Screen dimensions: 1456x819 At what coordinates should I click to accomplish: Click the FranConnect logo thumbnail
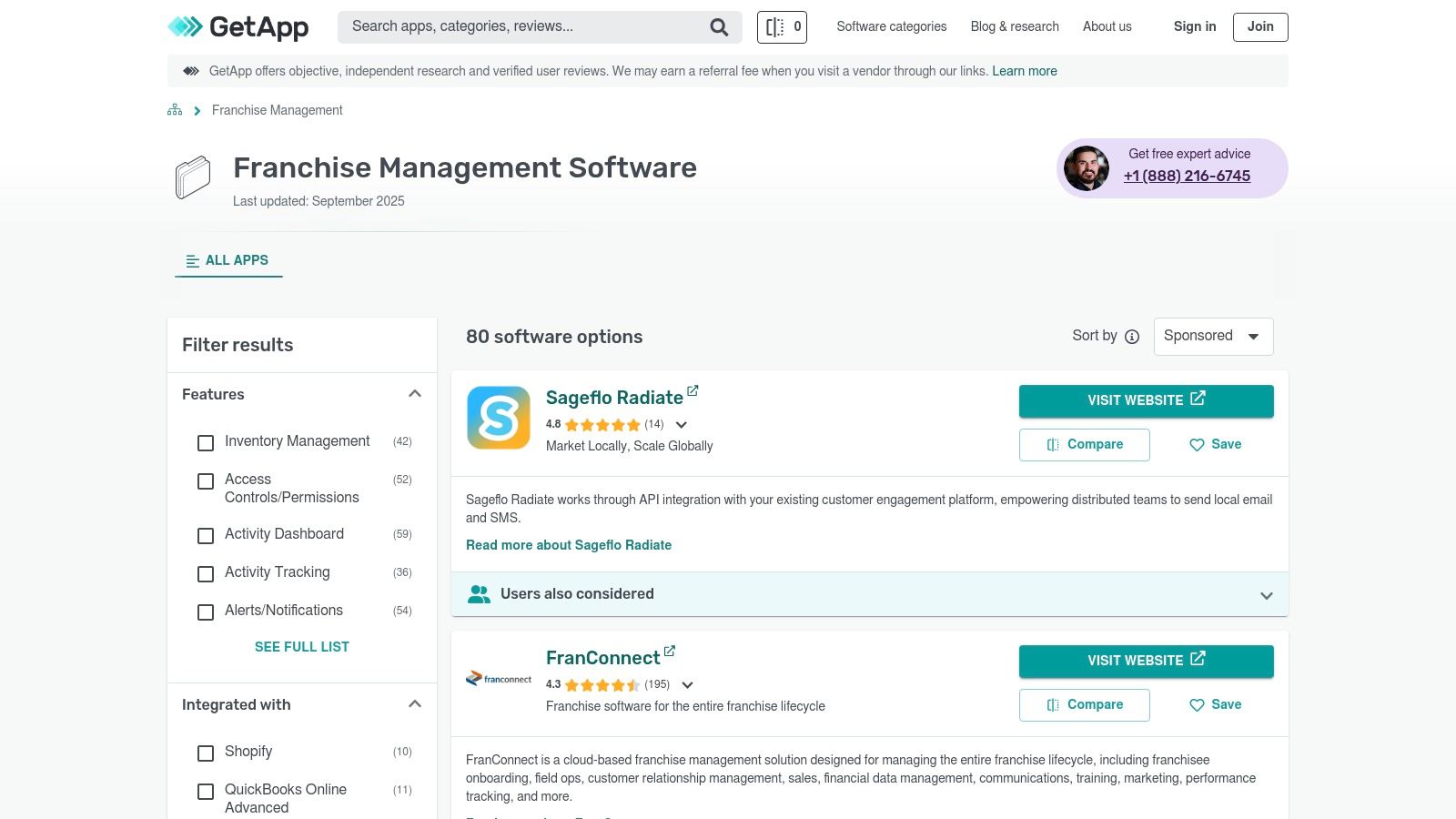[x=499, y=679]
